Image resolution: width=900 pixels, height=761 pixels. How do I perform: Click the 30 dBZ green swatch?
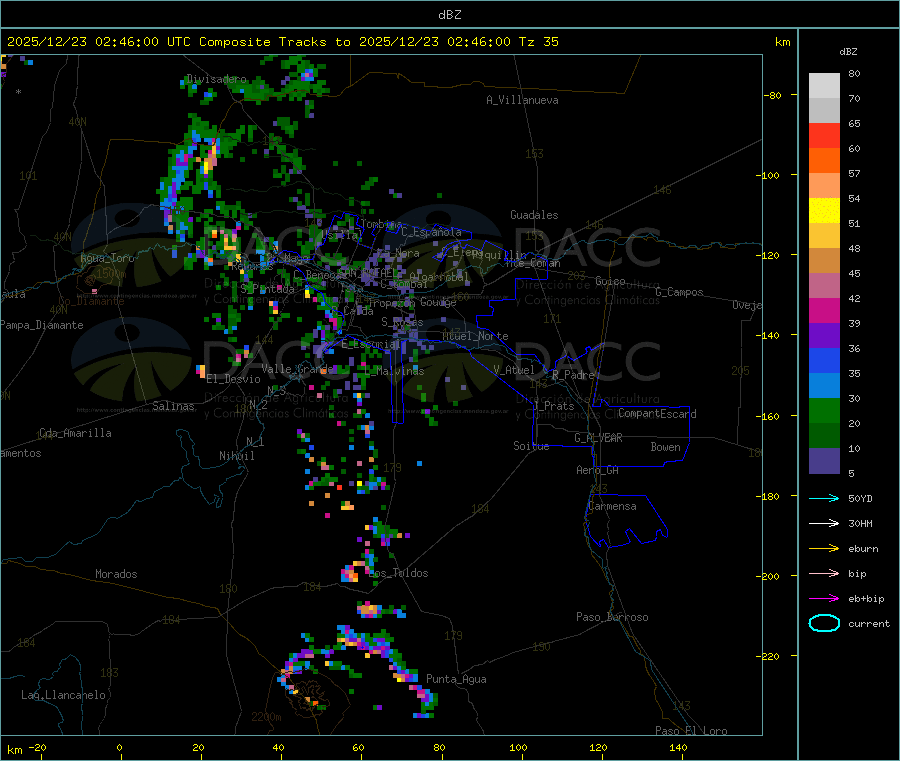824,410
